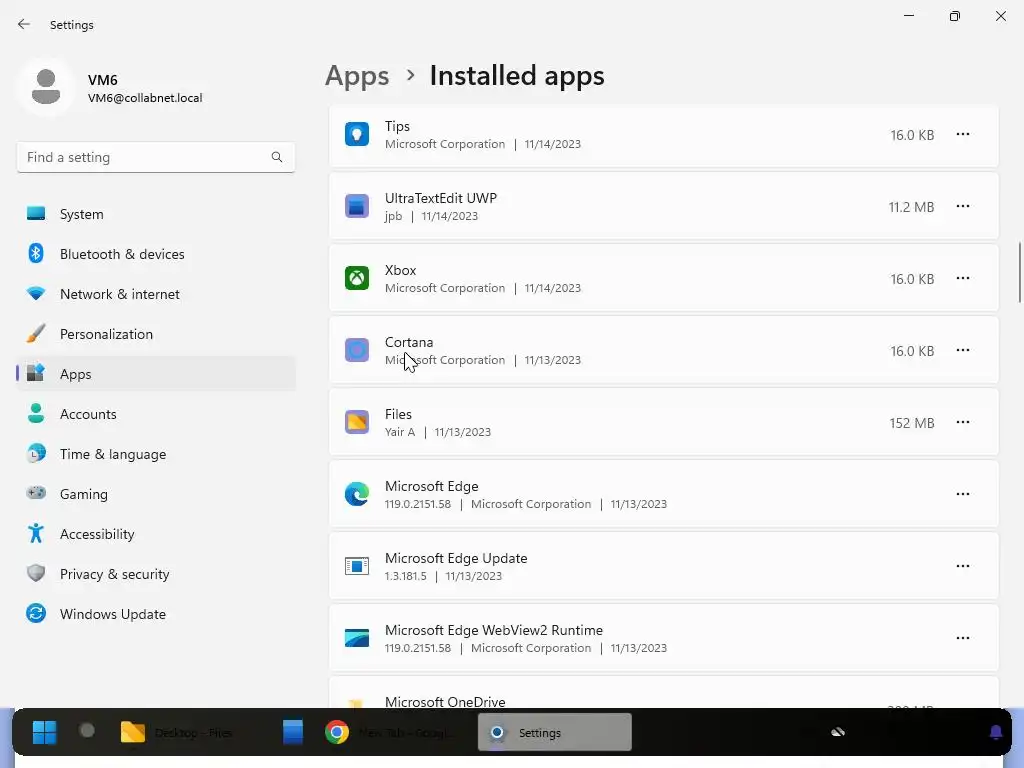Click the vertical scrollbar thumb
1024x768 pixels.
(1019, 272)
